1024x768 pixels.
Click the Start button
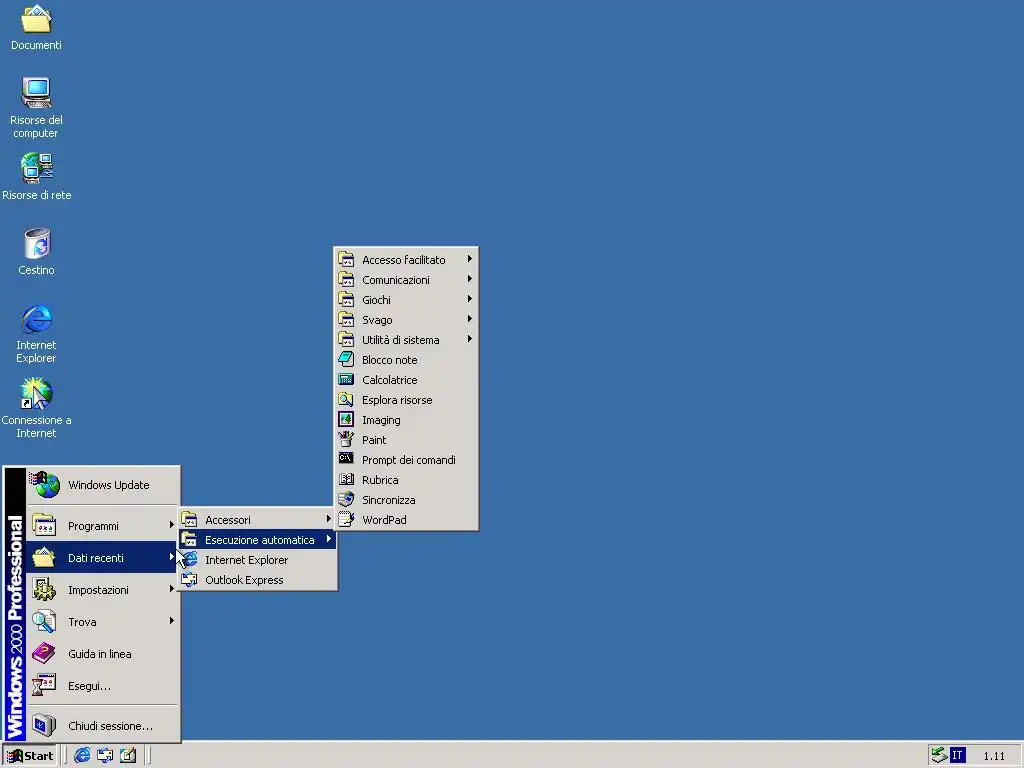[x=31, y=756]
